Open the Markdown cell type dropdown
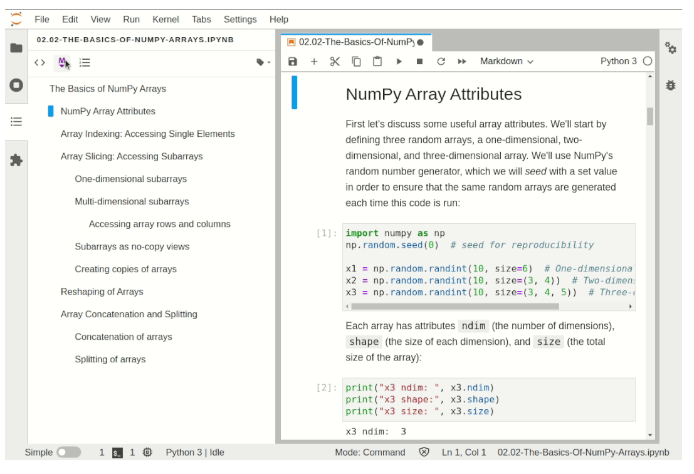 pos(506,62)
